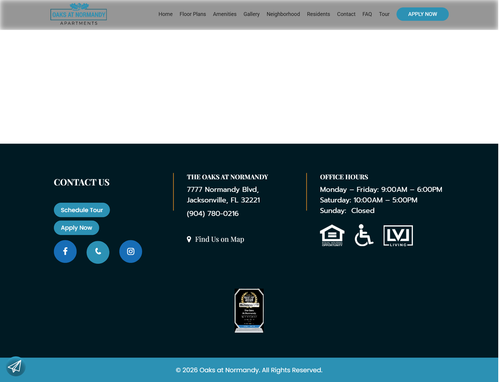Click the wheelchair accessibility icon

(363, 235)
